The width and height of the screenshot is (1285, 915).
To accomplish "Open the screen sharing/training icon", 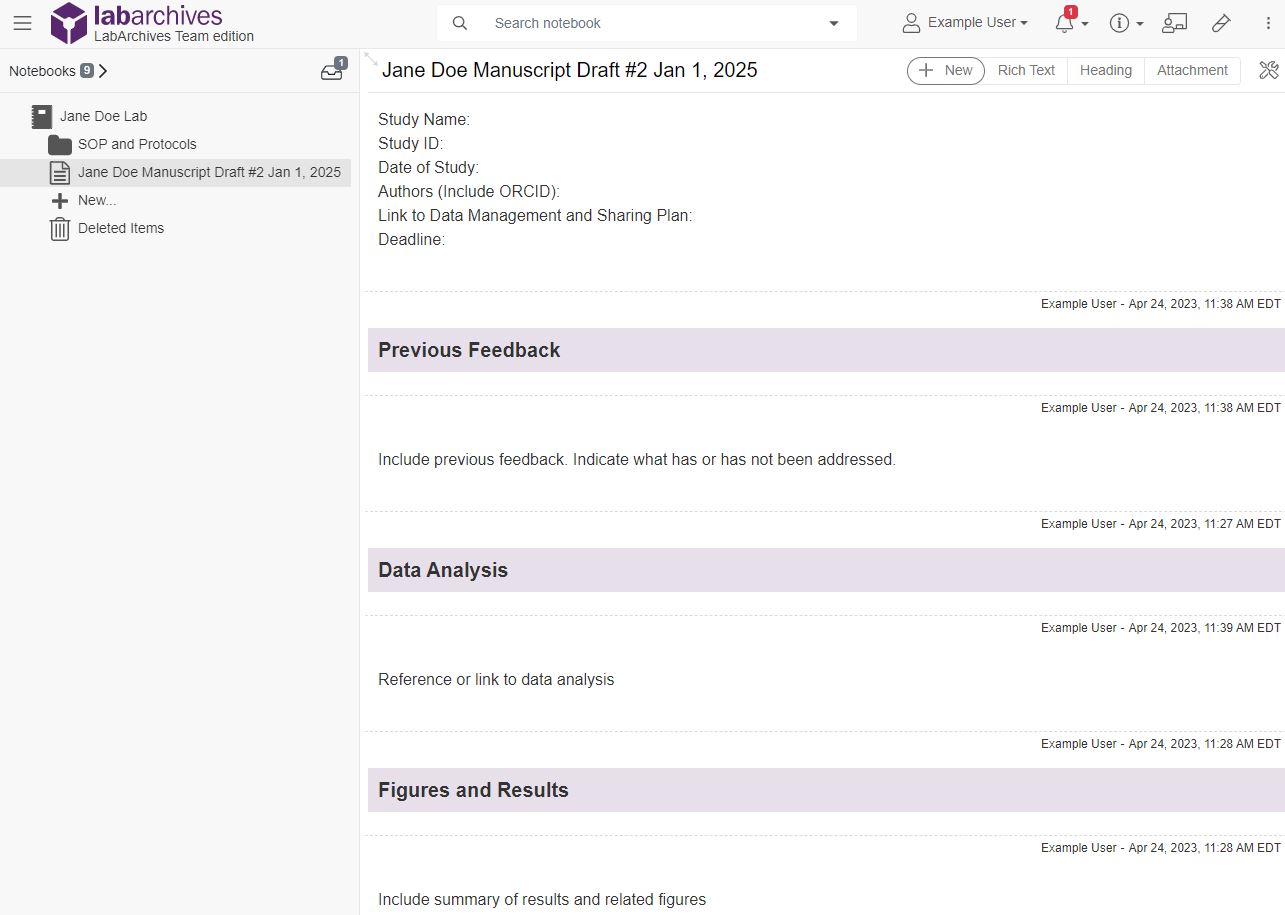I will [1174, 22].
